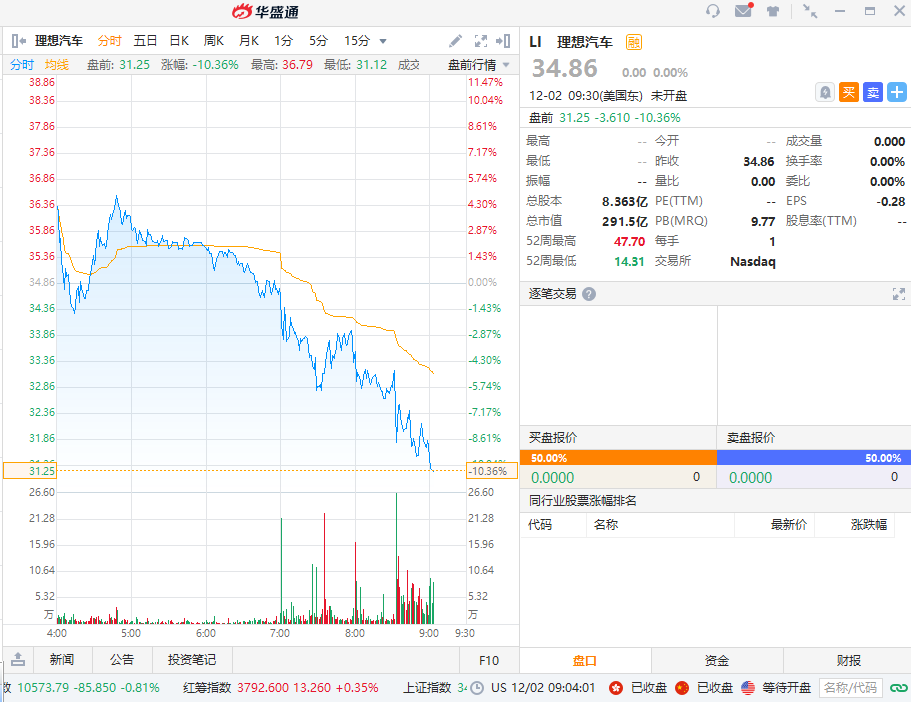
Task: Switch chart to 分时 view
Action: click(109, 41)
